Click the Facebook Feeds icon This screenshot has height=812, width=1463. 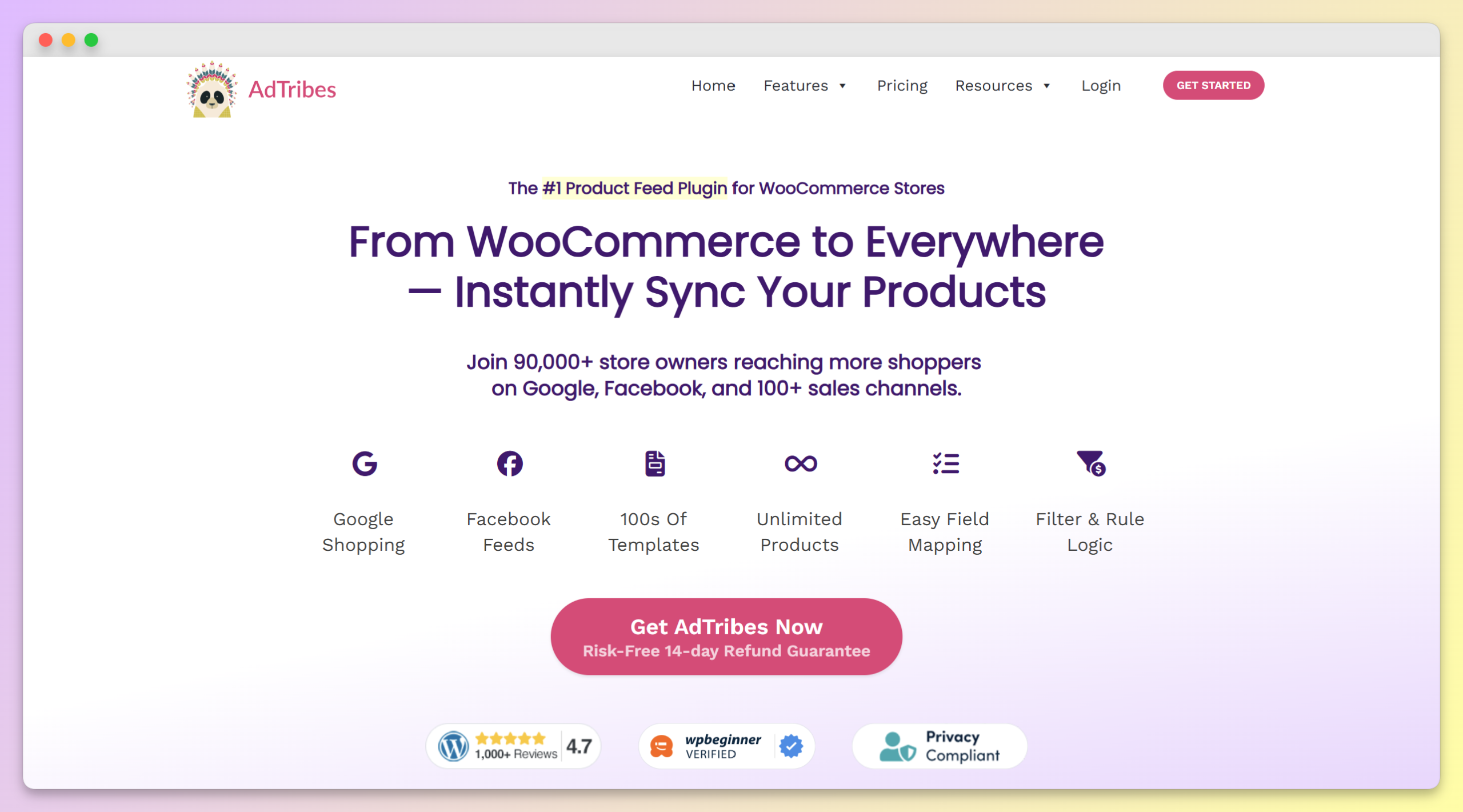[x=509, y=463]
